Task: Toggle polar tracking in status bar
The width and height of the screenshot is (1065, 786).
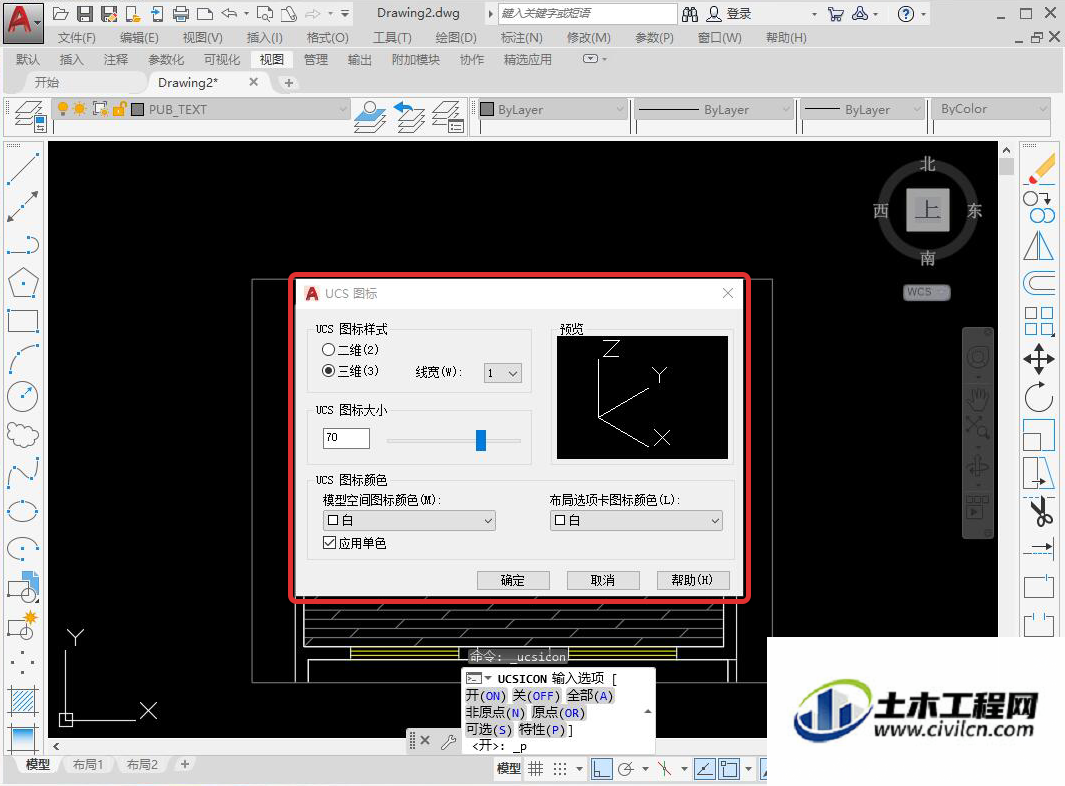Action: click(x=626, y=769)
